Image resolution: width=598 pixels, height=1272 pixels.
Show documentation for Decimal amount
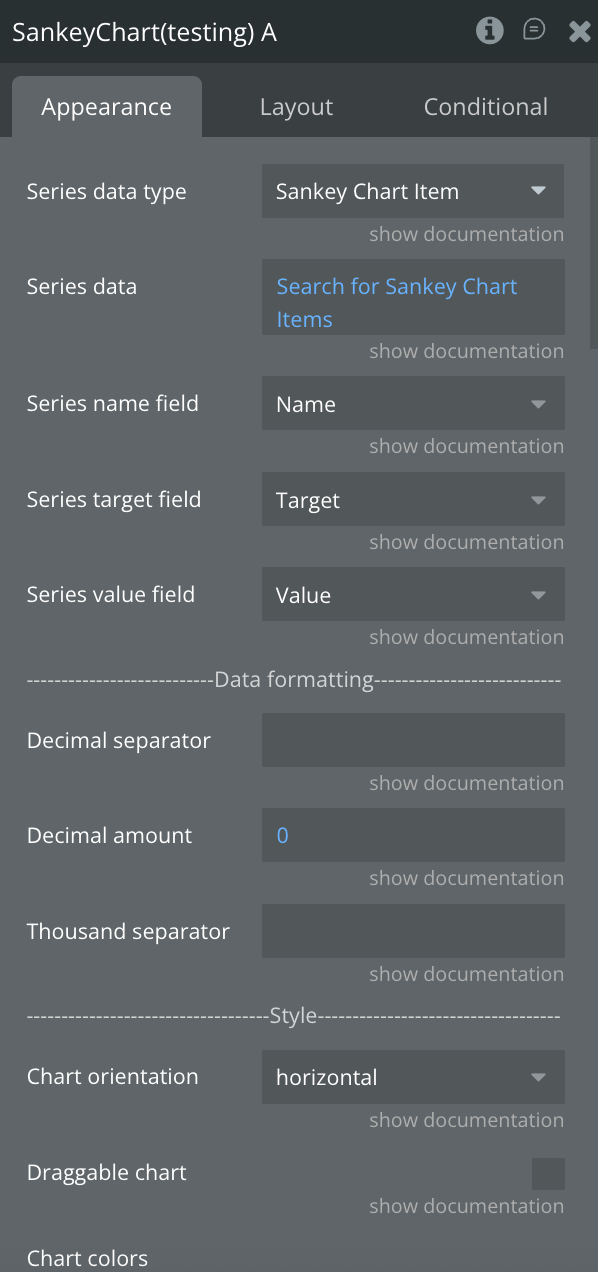point(466,878)
